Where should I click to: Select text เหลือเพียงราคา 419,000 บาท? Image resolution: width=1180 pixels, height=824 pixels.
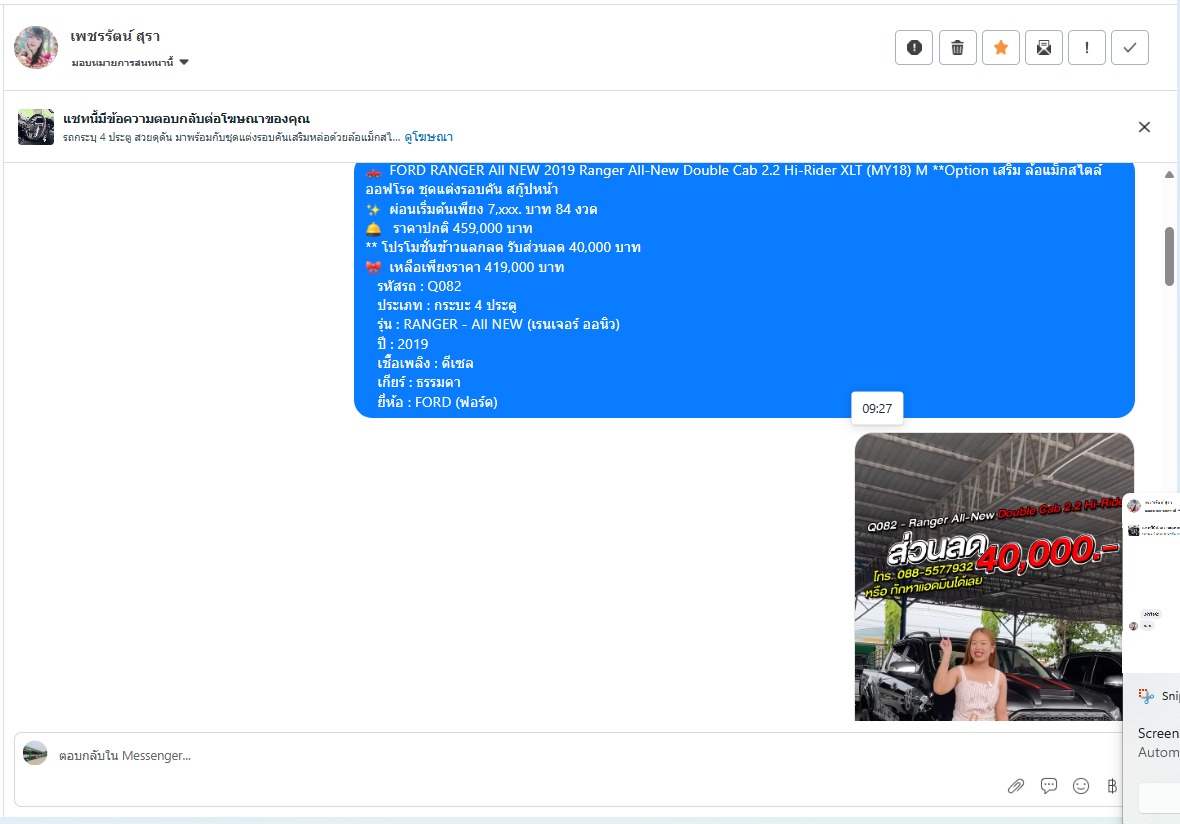[476, 267]
